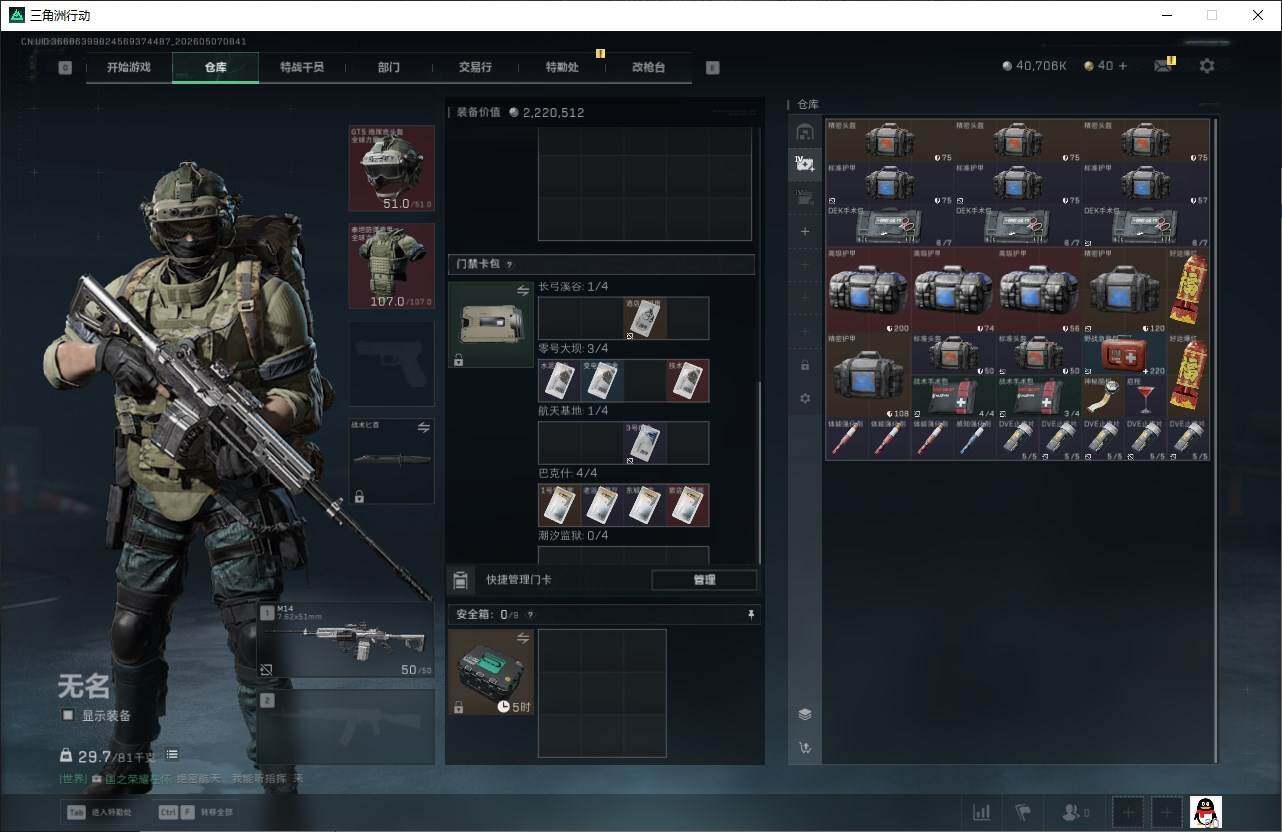Click the Ctrl F 转移全部 button
Viewport: 1282px width, 832px height.
[196, 812]
